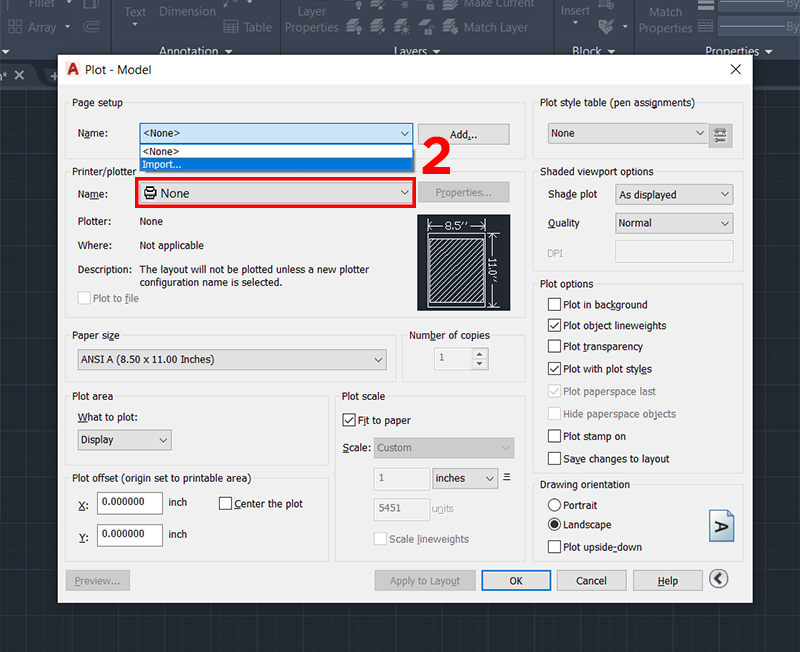800x652 pixels.
Task: Click the Dimension tool in the ribbon
Action: [x=187, y=12]
